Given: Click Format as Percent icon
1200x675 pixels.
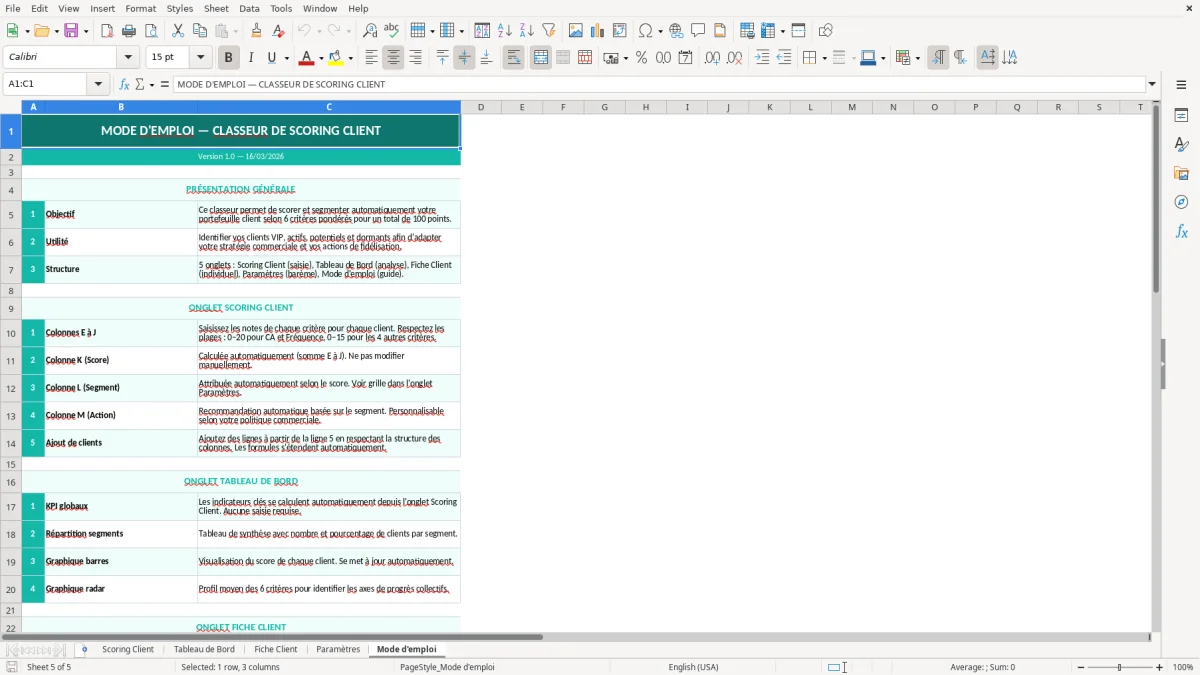Looking at the screenshot, I should [641, 58].
